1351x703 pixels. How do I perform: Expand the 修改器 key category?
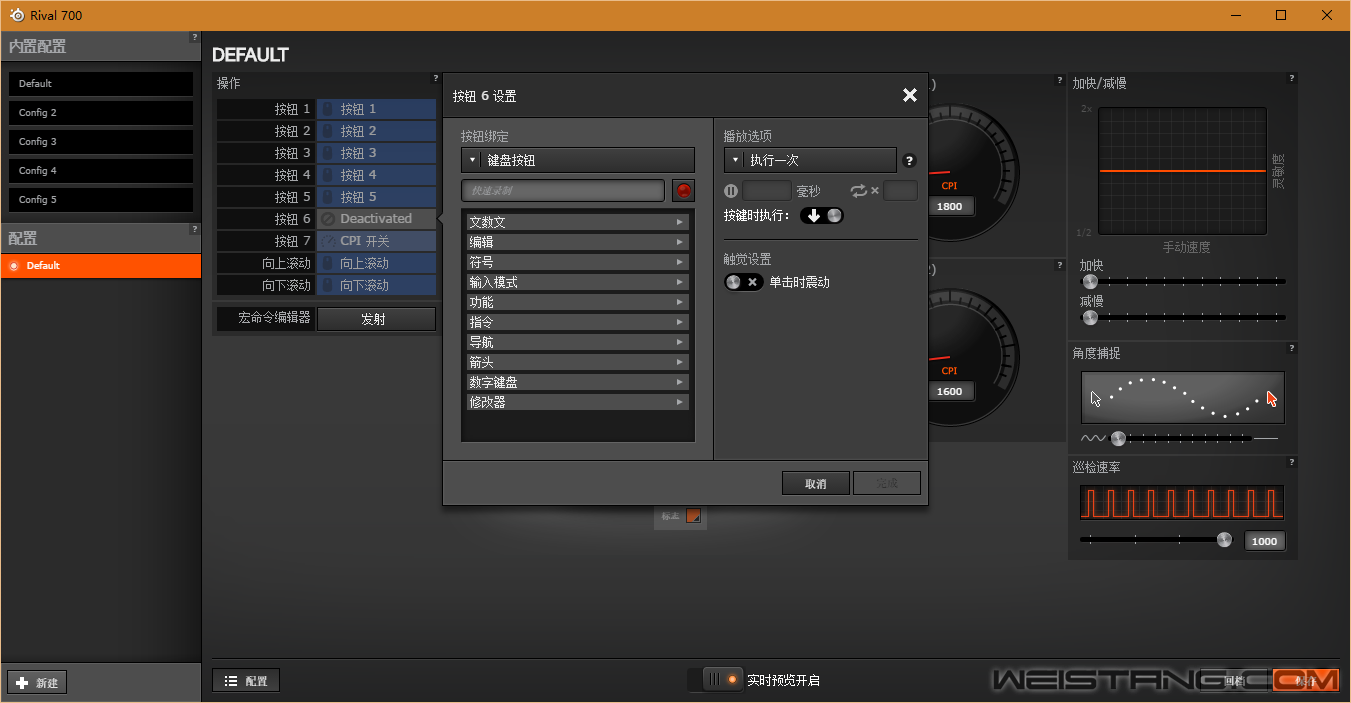coord(578,402)
